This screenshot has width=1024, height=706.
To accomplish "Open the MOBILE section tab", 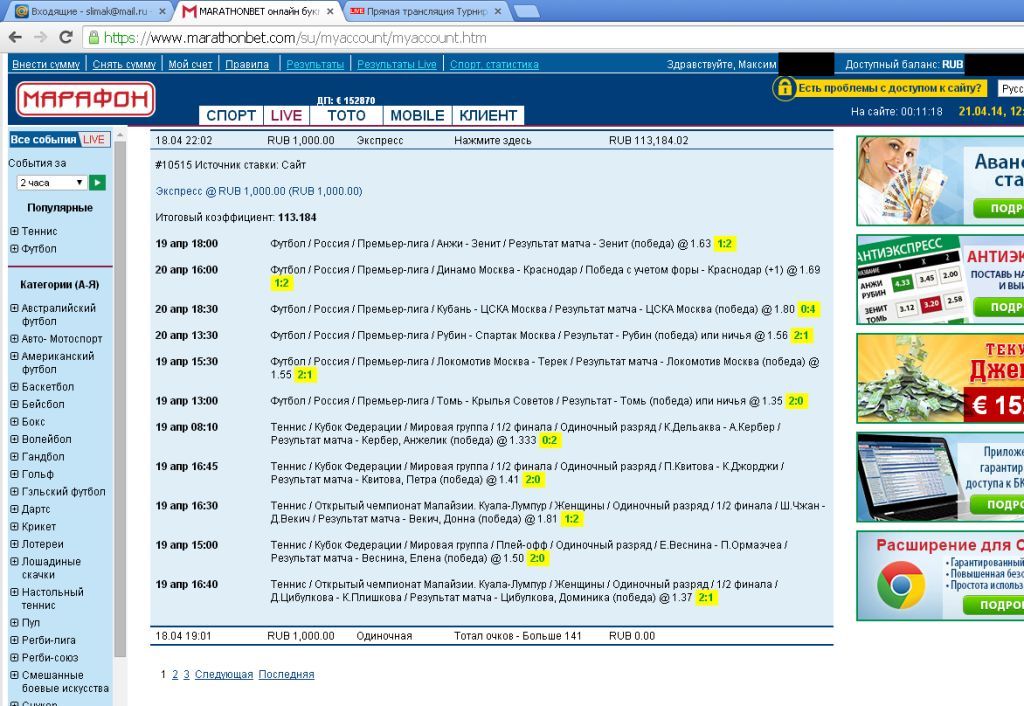I will tap(417, 116).
